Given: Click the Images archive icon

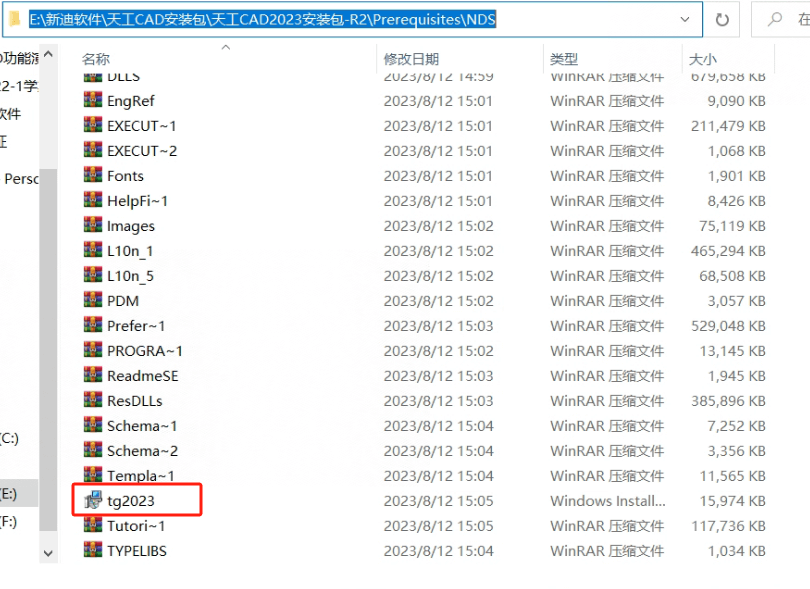Looking at the screenshot, I should [93, 225].
